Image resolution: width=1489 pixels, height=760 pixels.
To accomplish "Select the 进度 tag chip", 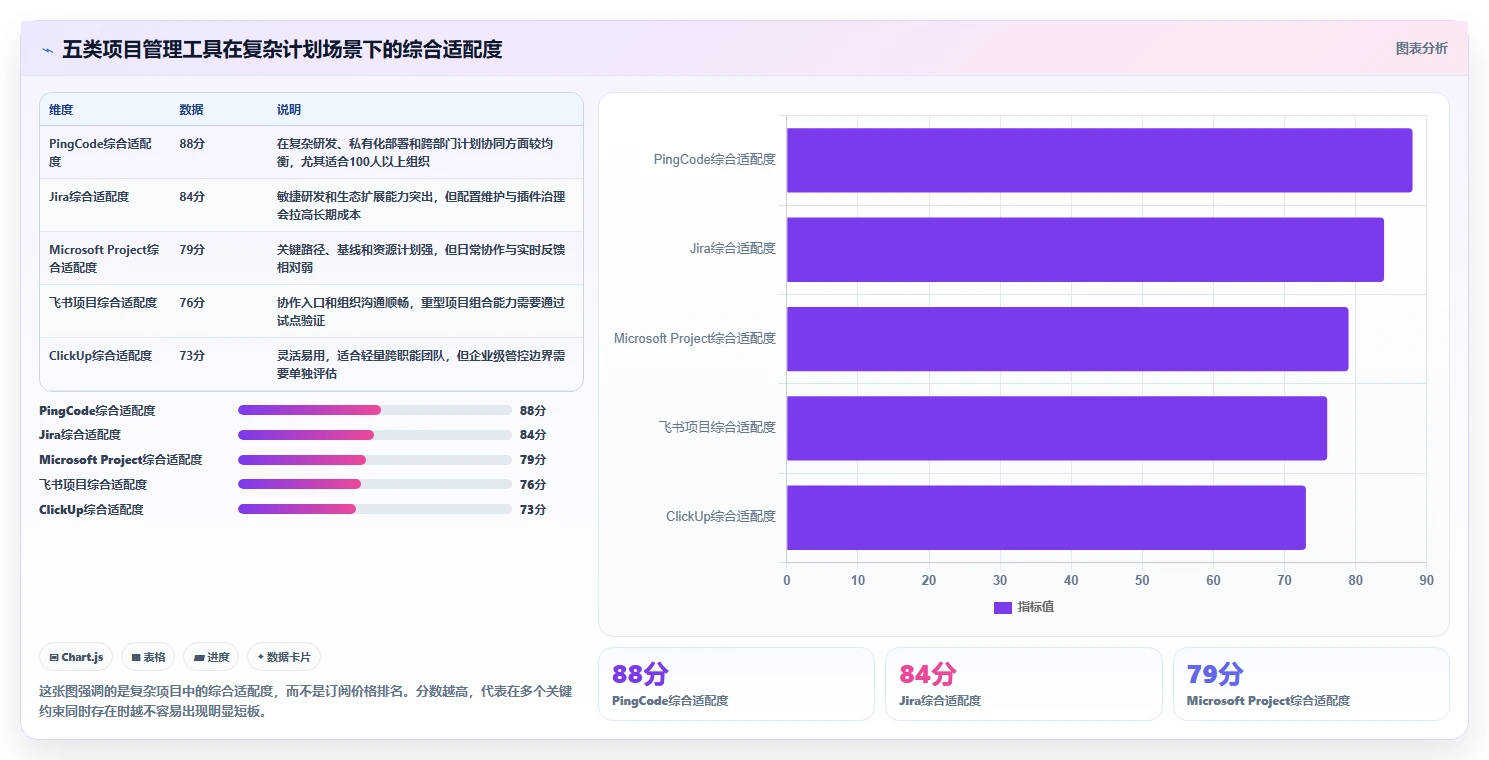I will tap(211, 657).
